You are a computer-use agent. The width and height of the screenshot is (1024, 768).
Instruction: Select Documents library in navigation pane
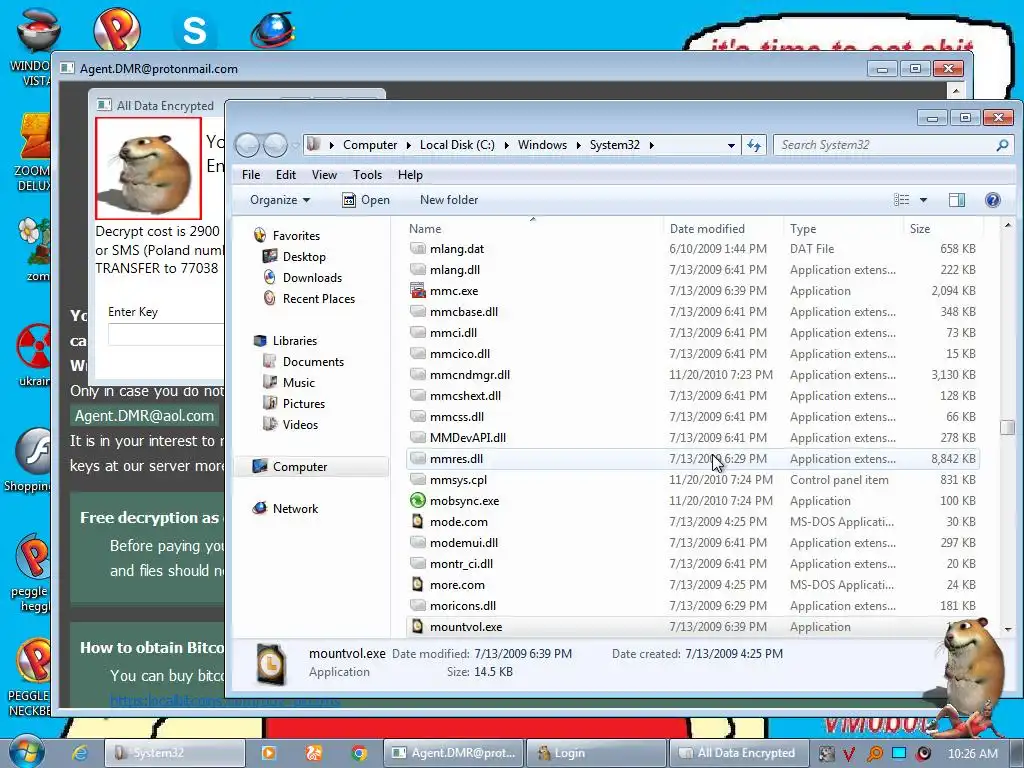[313, 362]
